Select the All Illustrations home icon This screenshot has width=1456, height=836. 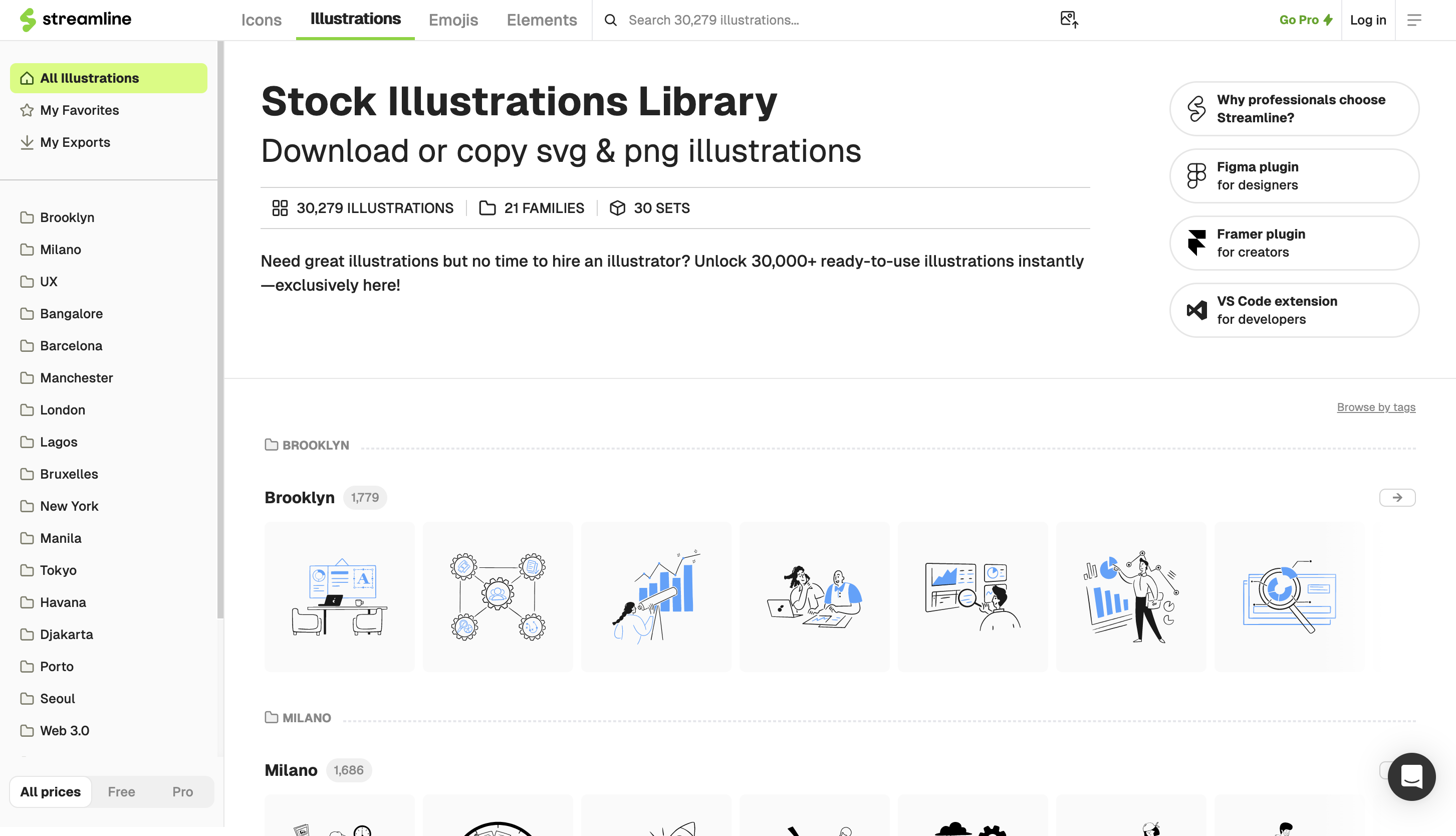(27, 78)
